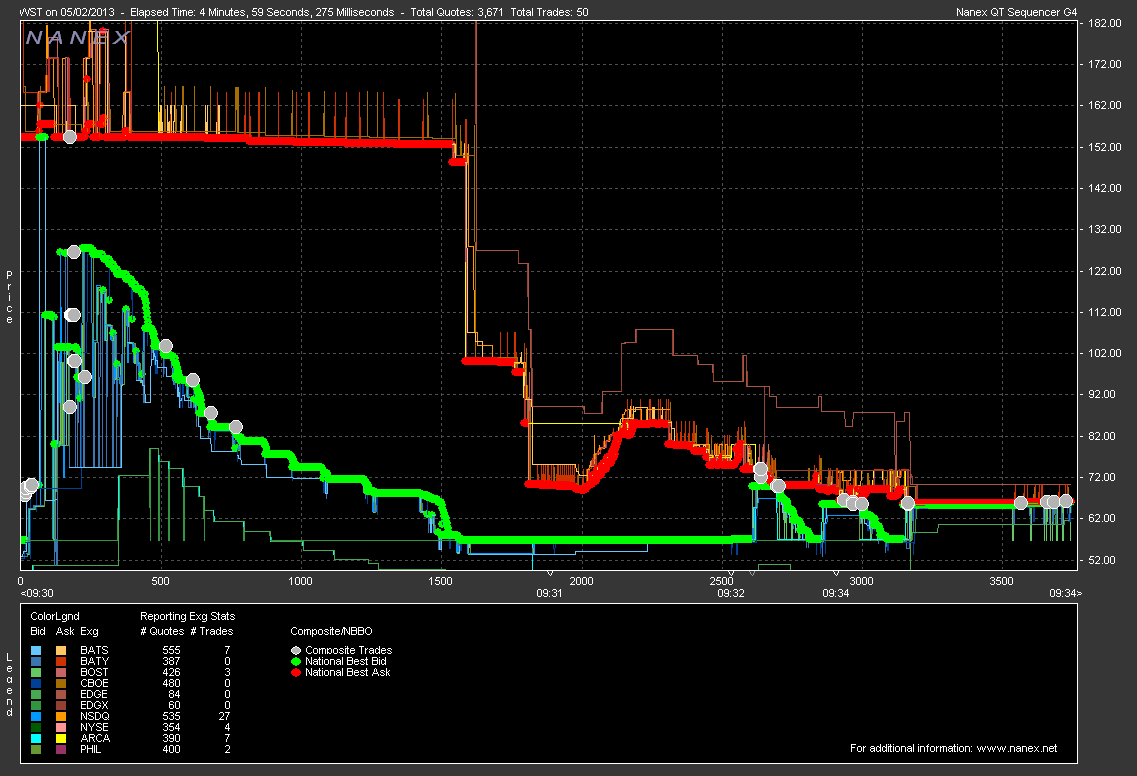This screenshot has height=776, width=1137.
Task: Click the '<09:30' start time label
Action: pyautogui.click(x=37, y=593)
